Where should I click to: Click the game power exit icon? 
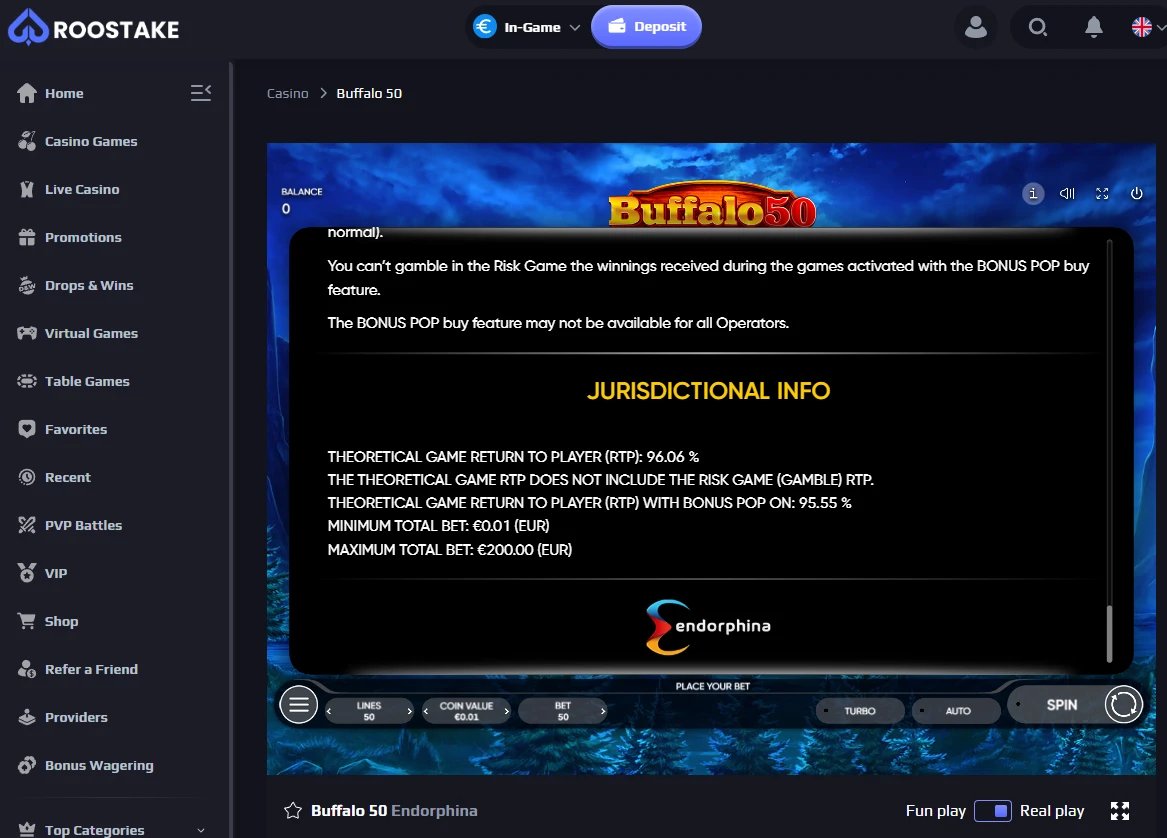point(1136,193)
